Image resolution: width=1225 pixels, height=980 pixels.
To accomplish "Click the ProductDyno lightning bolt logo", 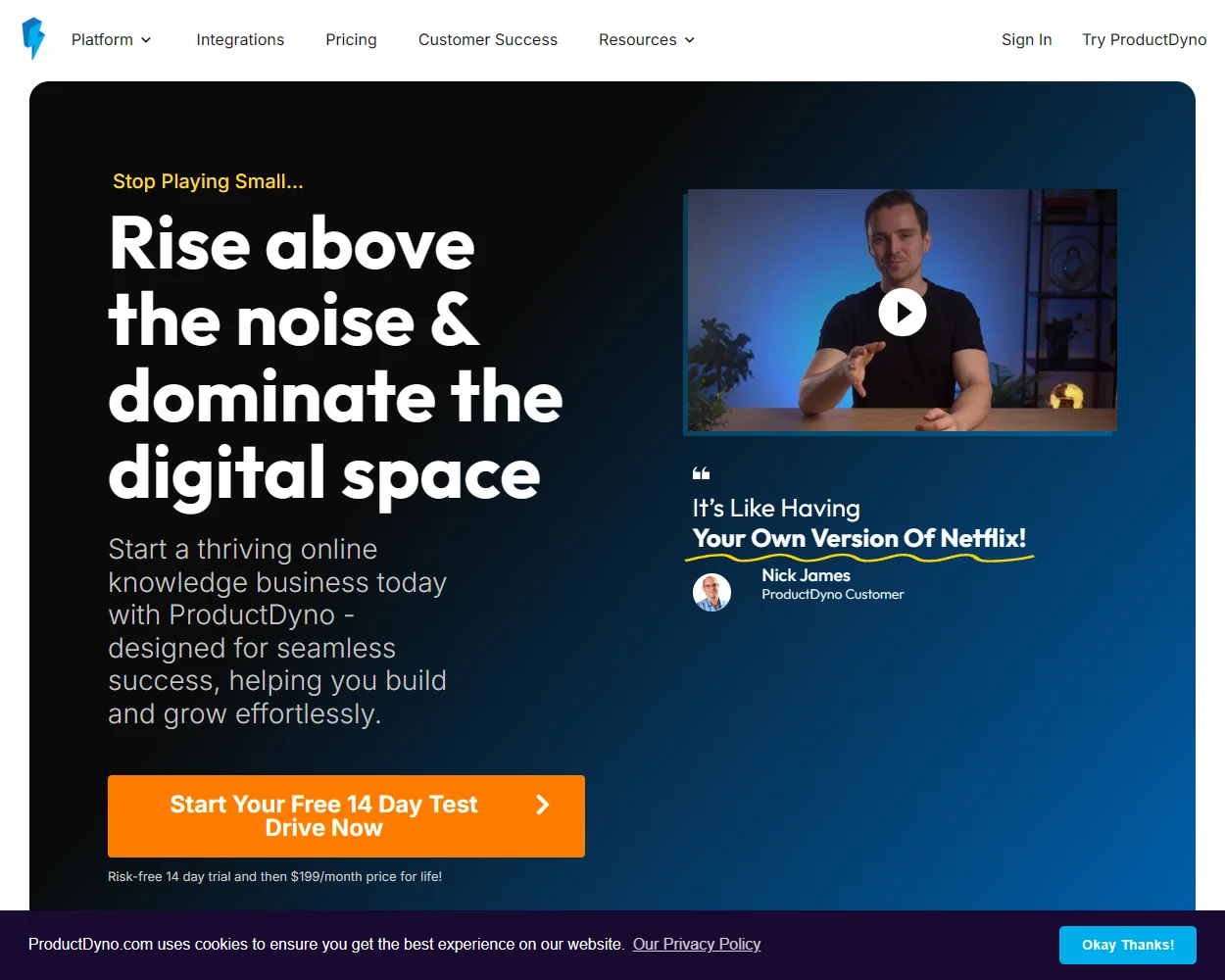I will [33, 39].
